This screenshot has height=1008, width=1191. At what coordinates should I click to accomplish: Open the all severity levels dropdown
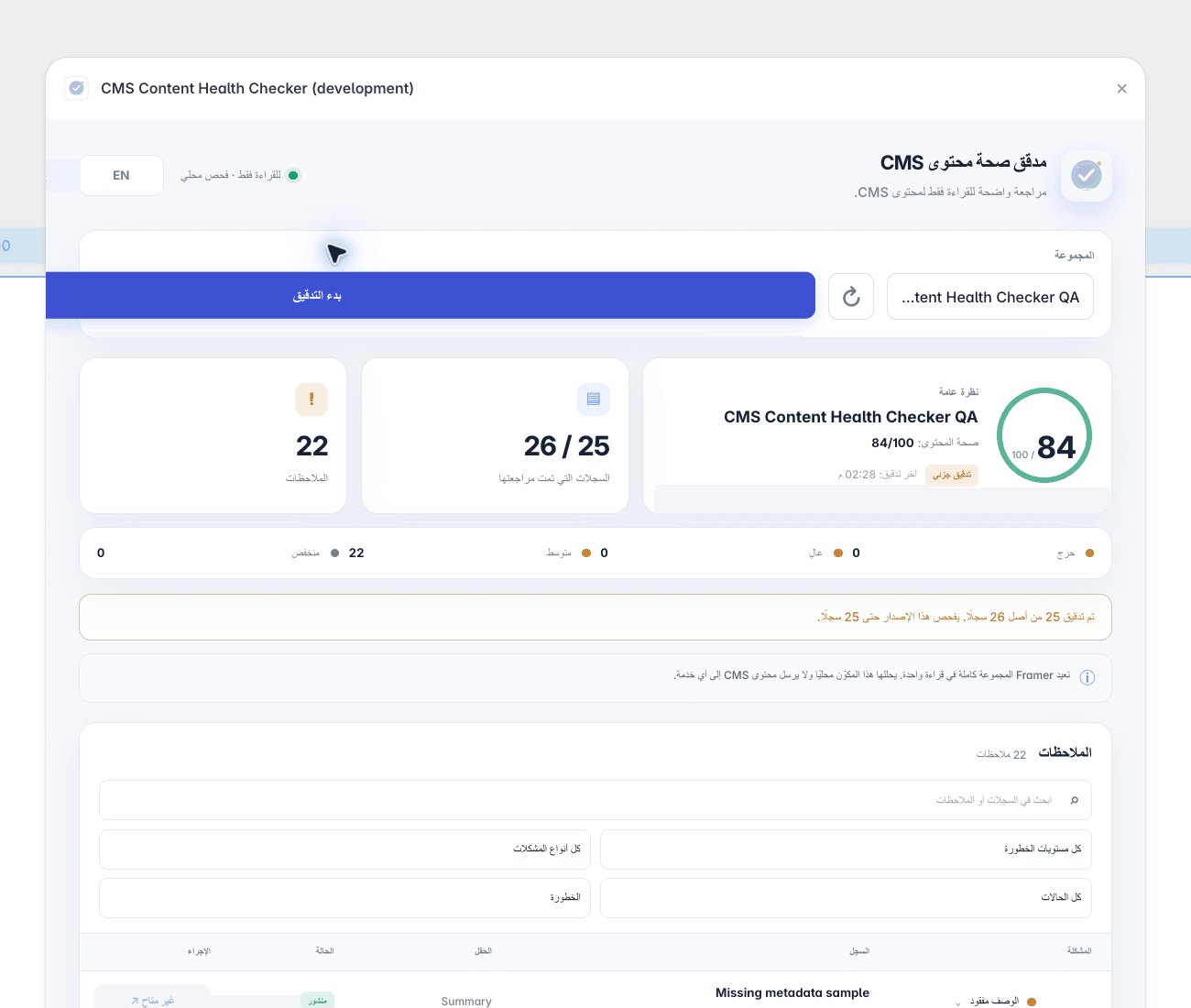pos(846,849)
